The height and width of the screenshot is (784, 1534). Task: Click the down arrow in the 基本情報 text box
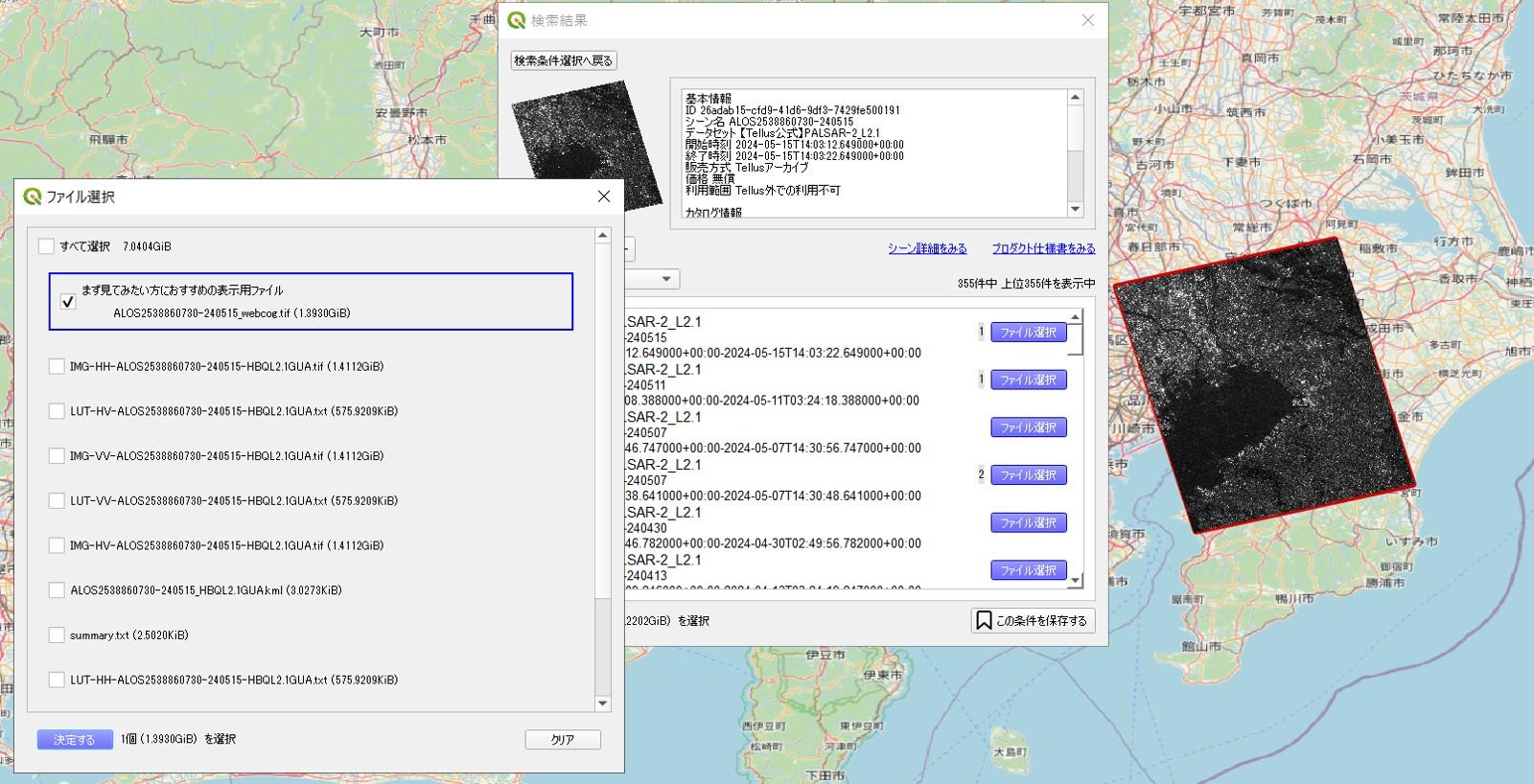(1075, 209)
